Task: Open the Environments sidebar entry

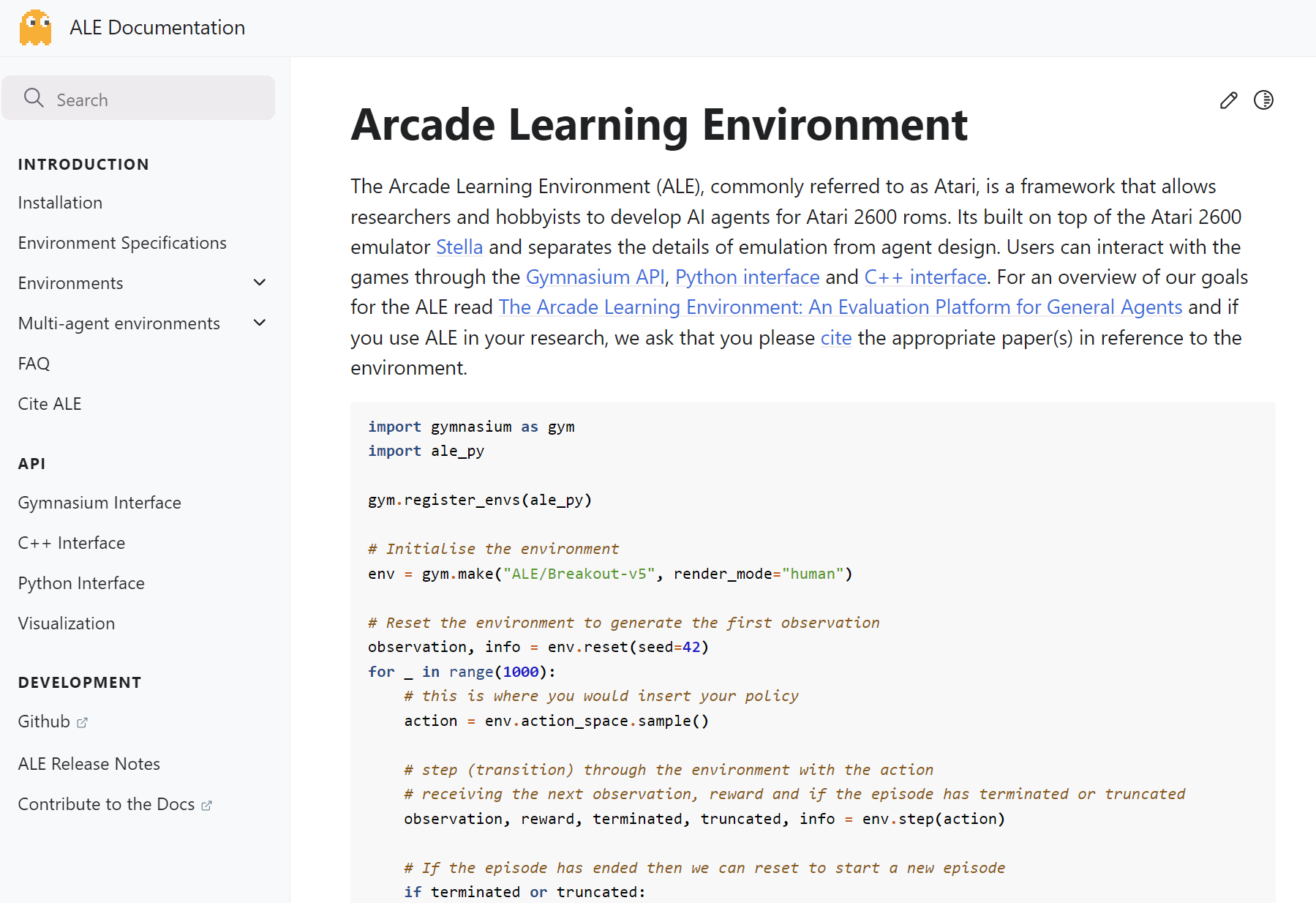Action: [x=70, y=283]
